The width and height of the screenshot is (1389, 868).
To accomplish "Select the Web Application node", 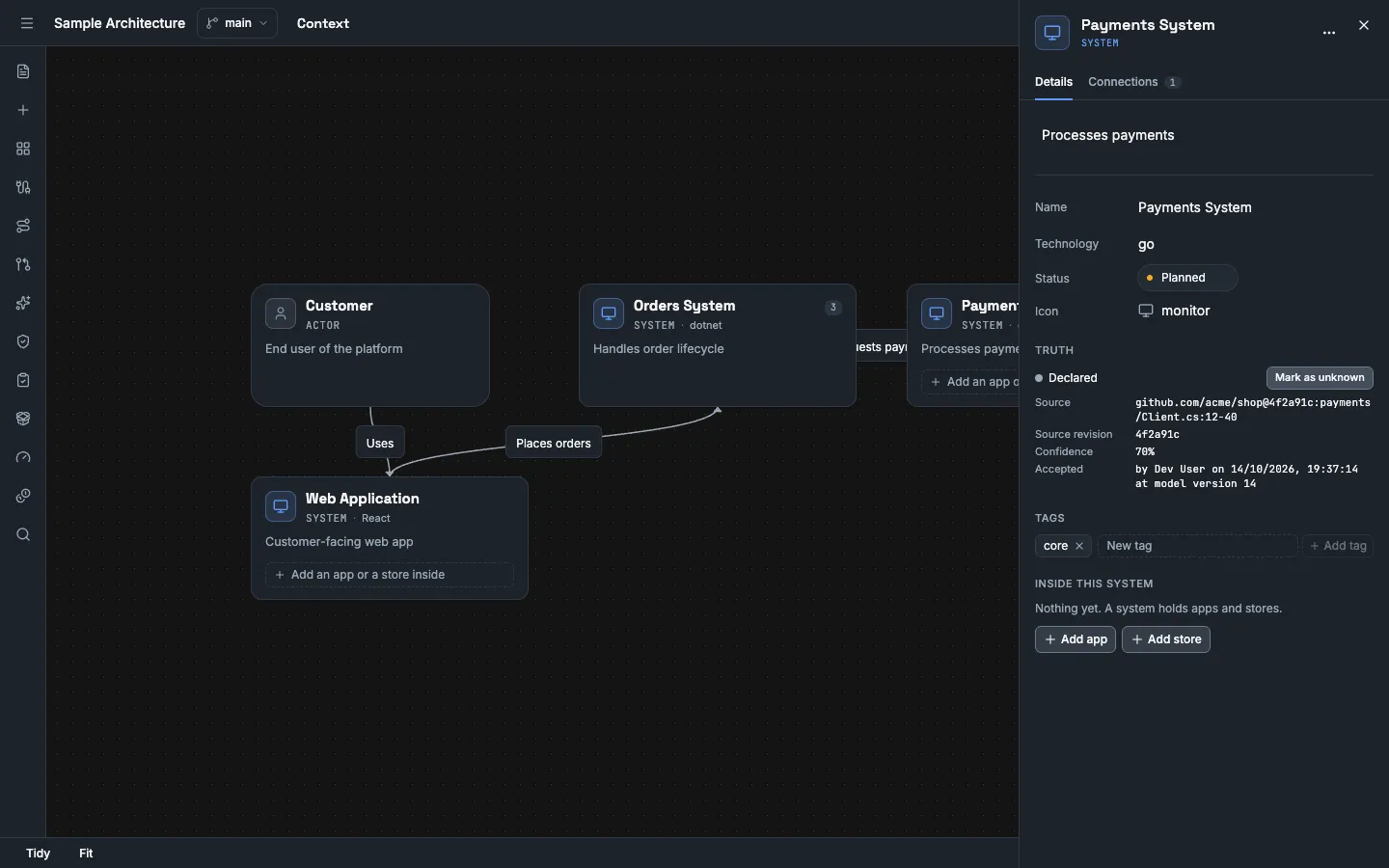I will click(x=390, y=538).
